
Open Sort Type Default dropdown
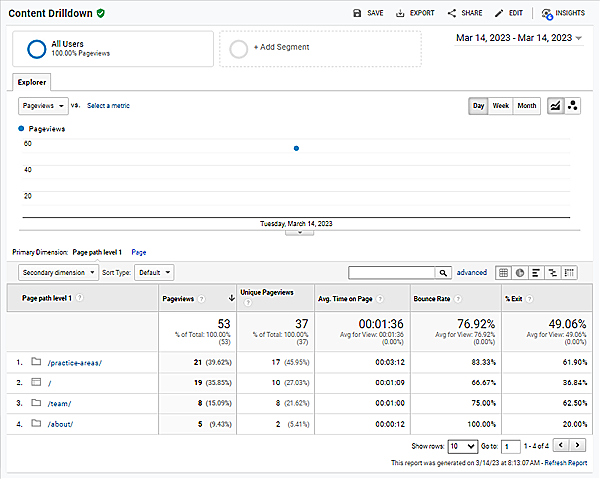point(154,273)
